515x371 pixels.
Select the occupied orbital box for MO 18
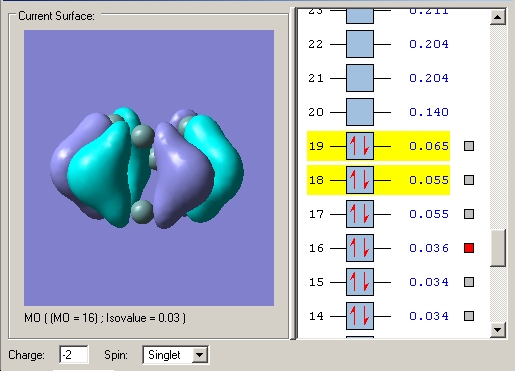[x=360, y=180]
